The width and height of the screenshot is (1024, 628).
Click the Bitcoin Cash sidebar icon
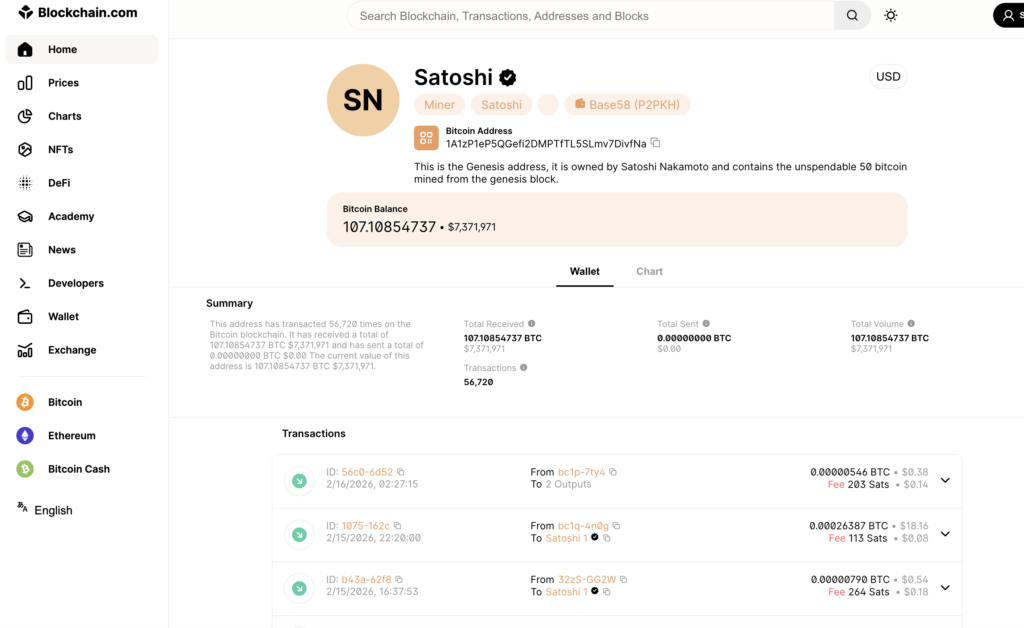25,469
